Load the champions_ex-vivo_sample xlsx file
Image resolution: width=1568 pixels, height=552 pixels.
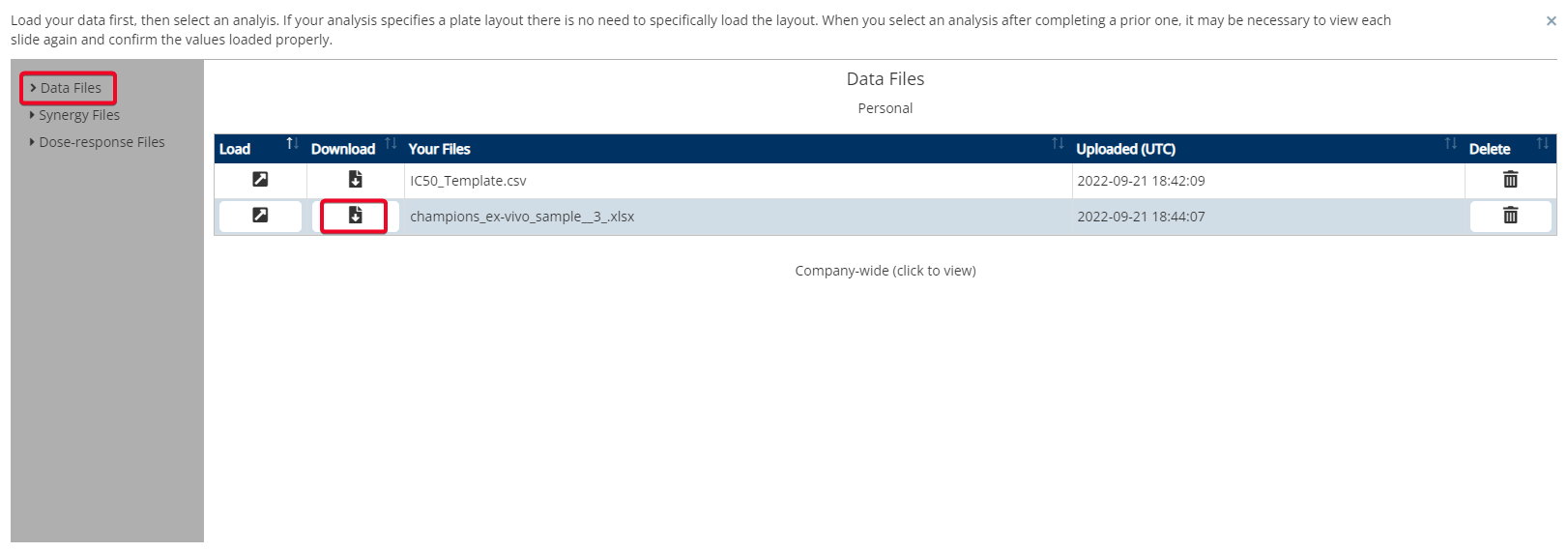[260, 216]
